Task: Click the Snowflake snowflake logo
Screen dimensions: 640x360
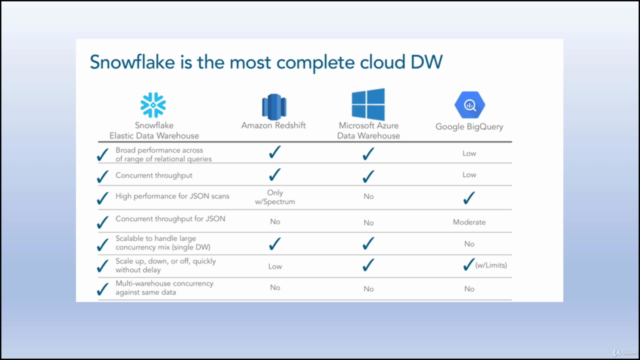Action: coord(153,105)
